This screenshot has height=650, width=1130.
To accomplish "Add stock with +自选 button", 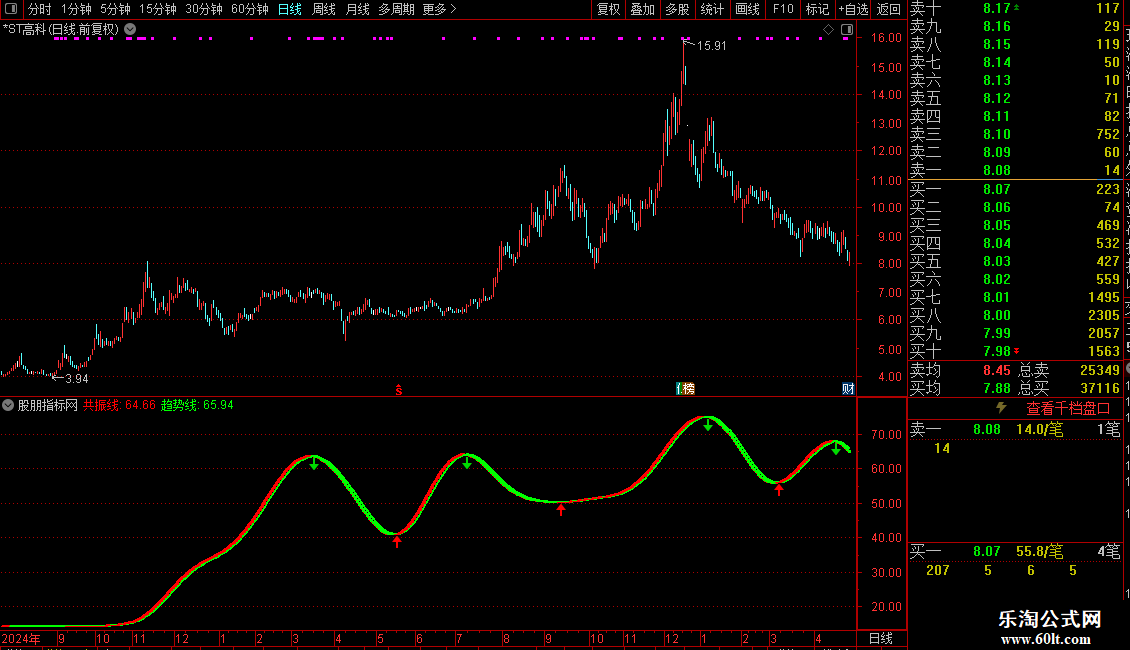I will [x=853, y=9].
